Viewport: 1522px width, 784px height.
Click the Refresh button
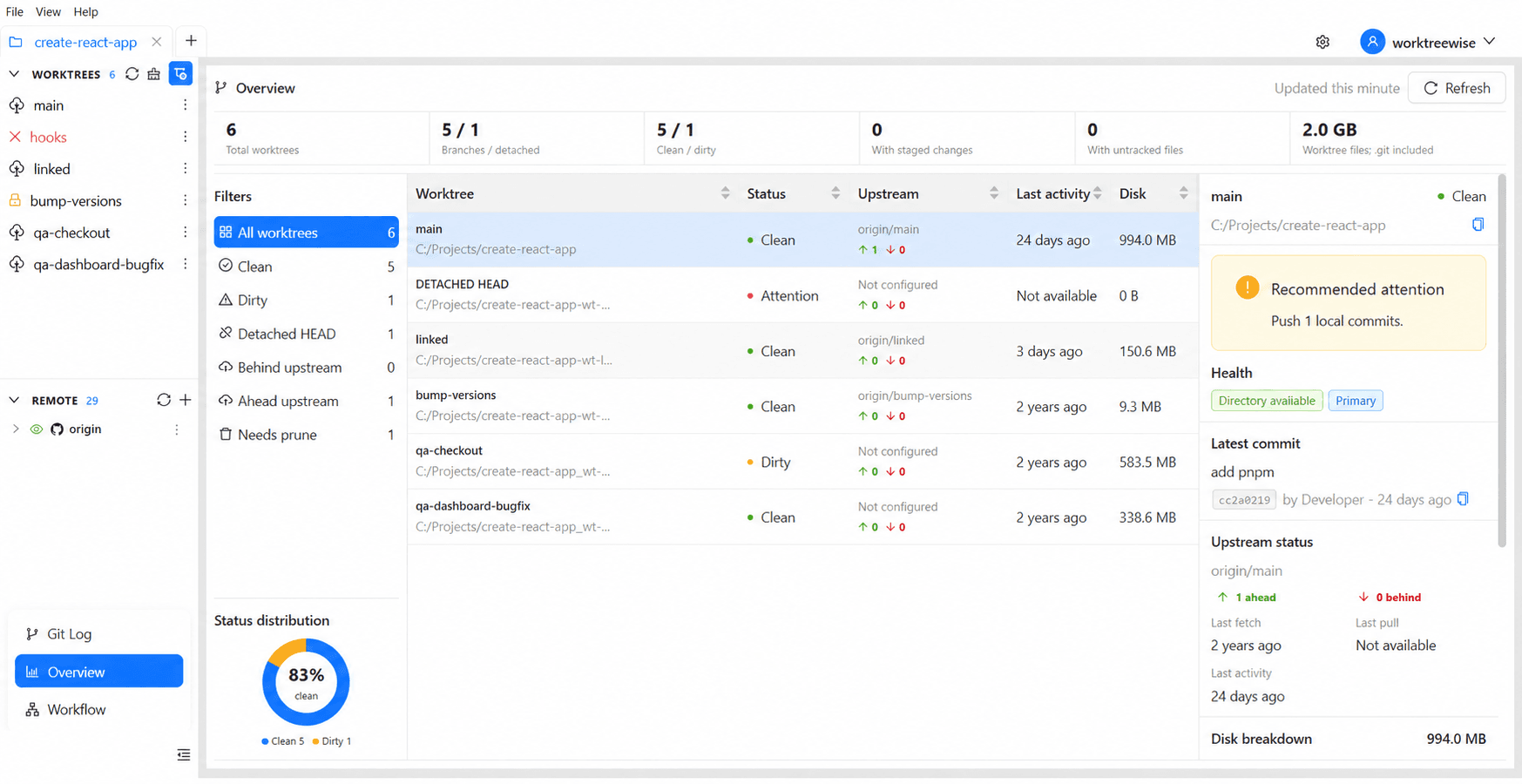pos(1457,88)
